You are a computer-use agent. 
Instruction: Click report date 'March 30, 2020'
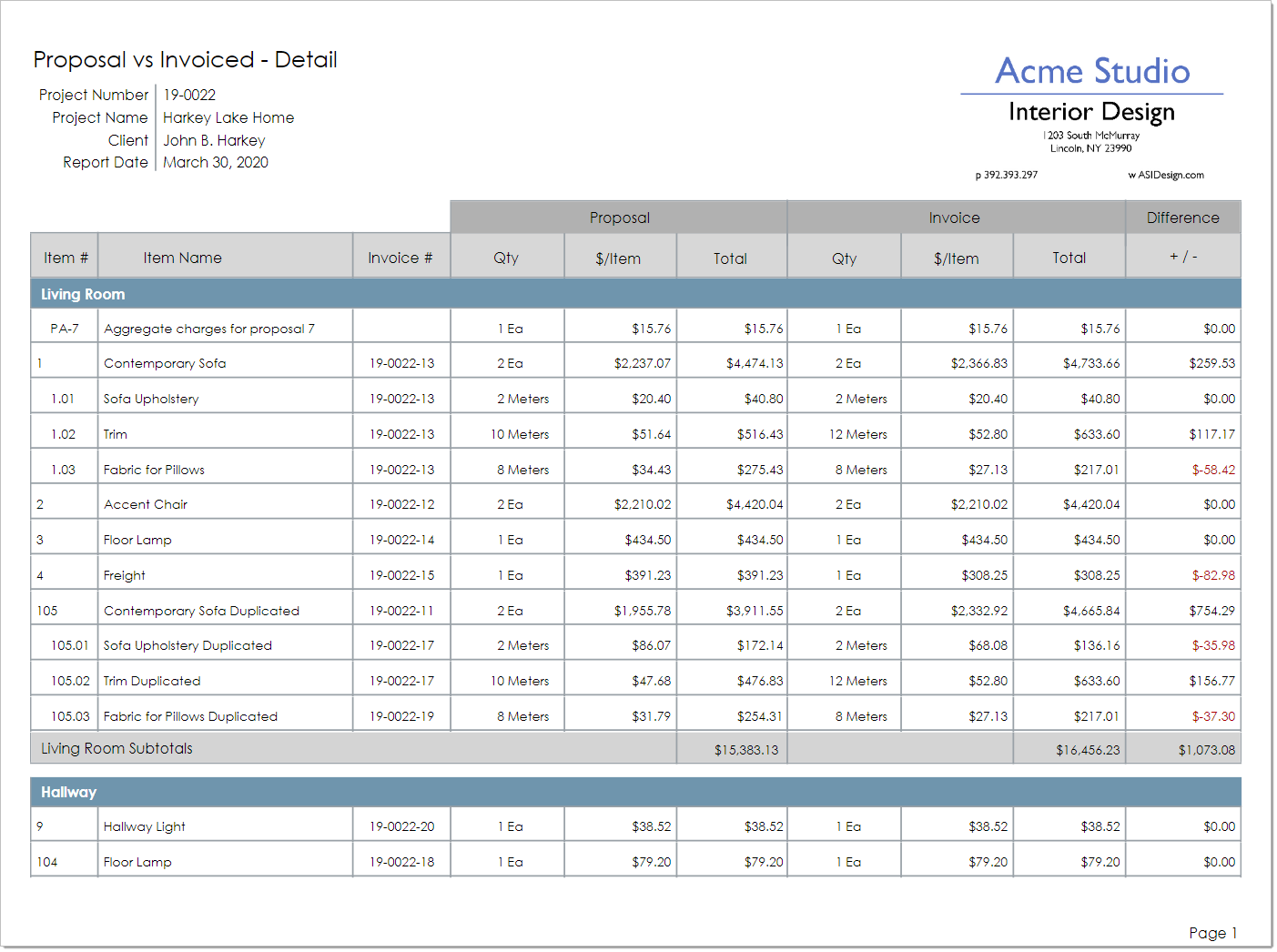216,162
